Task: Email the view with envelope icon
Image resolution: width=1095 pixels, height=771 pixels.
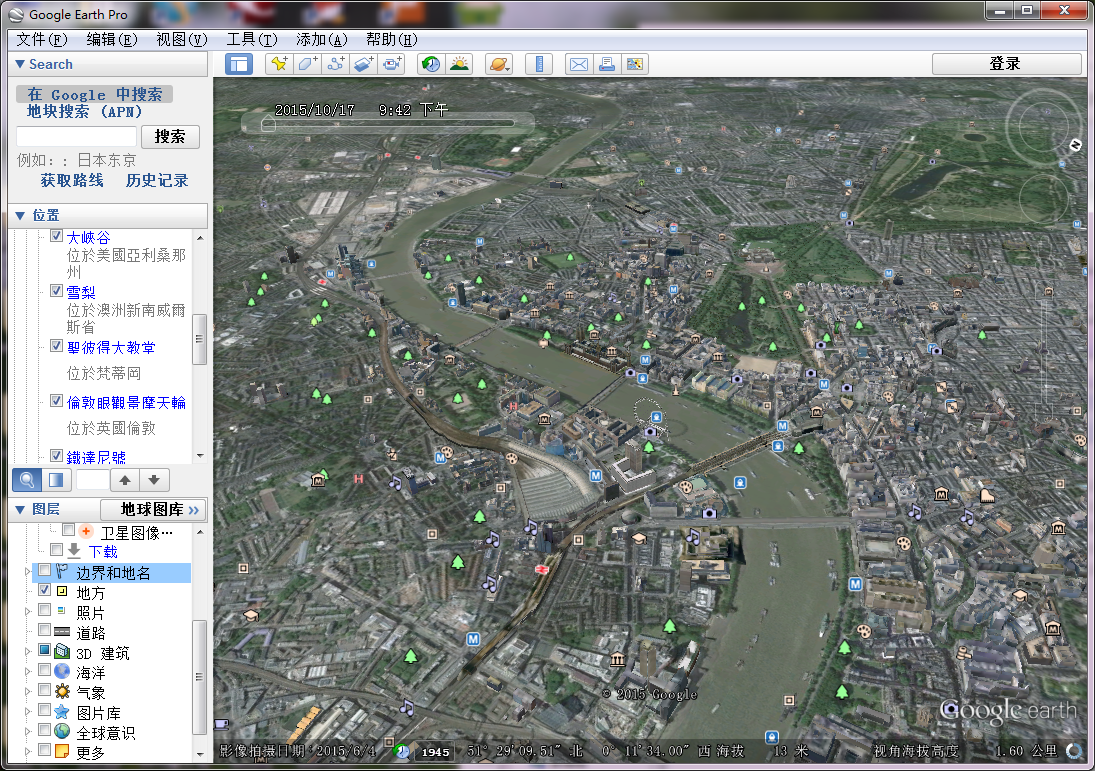Action: [x=579, y=64]
